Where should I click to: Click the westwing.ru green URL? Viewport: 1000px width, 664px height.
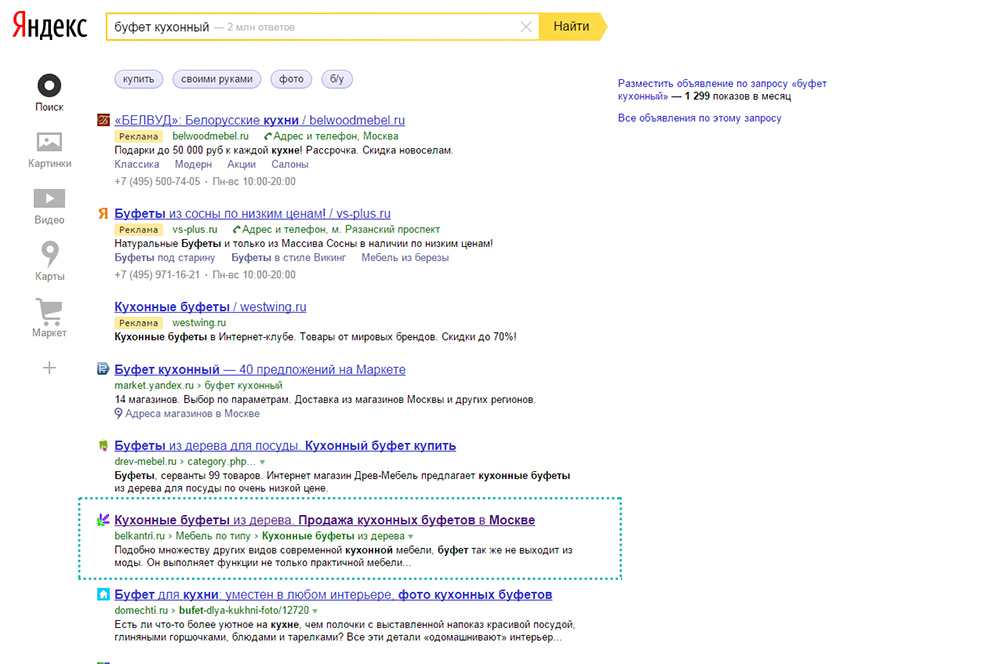tap(199, 323)
